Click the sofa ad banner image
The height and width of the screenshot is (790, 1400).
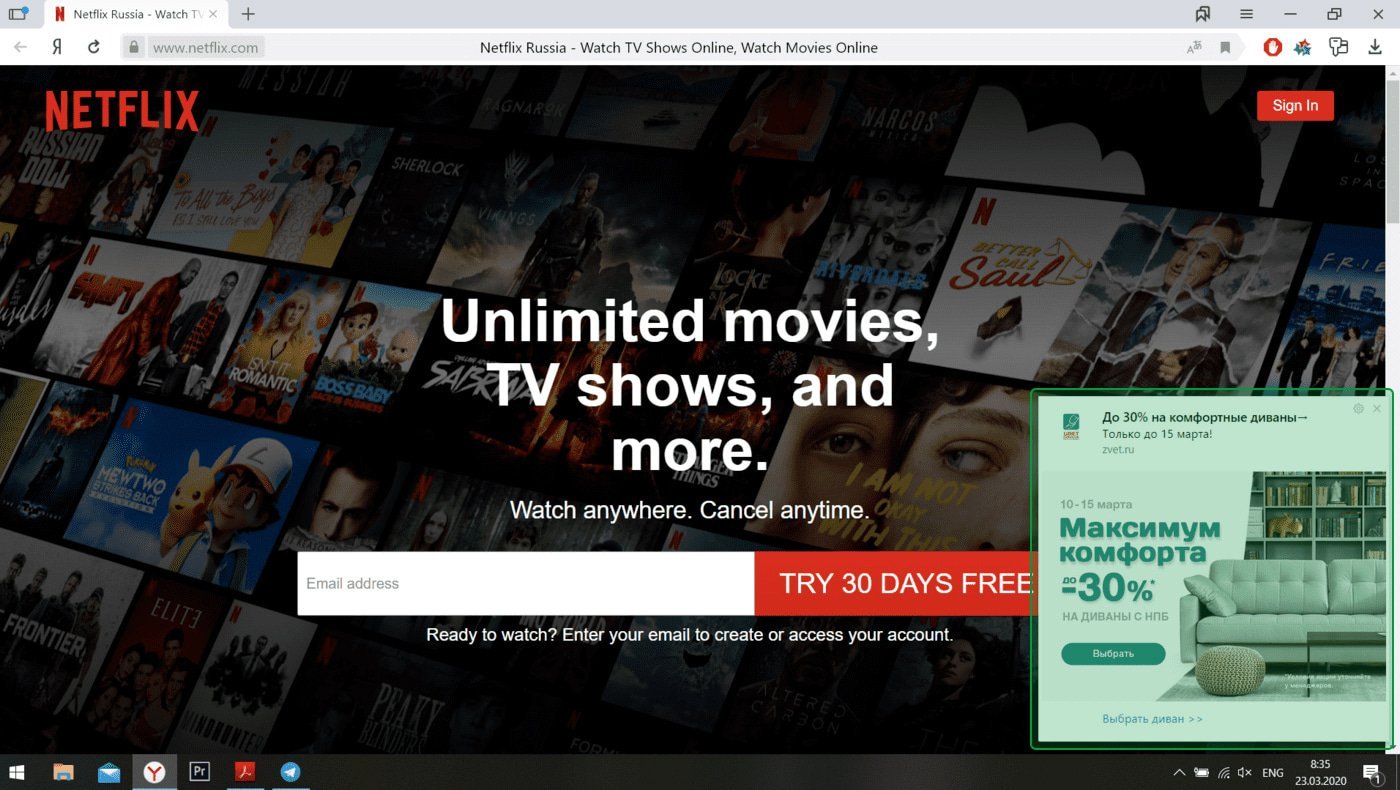pyautogui.click(x=1213, y=585)
